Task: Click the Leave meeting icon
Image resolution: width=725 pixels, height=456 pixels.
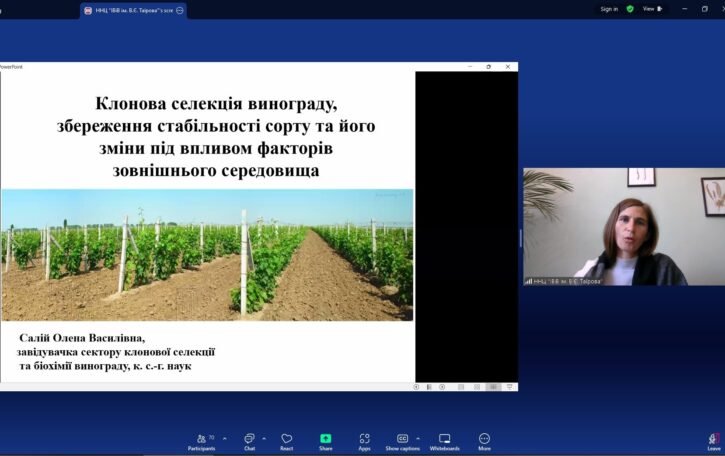Action: point(713,439)
